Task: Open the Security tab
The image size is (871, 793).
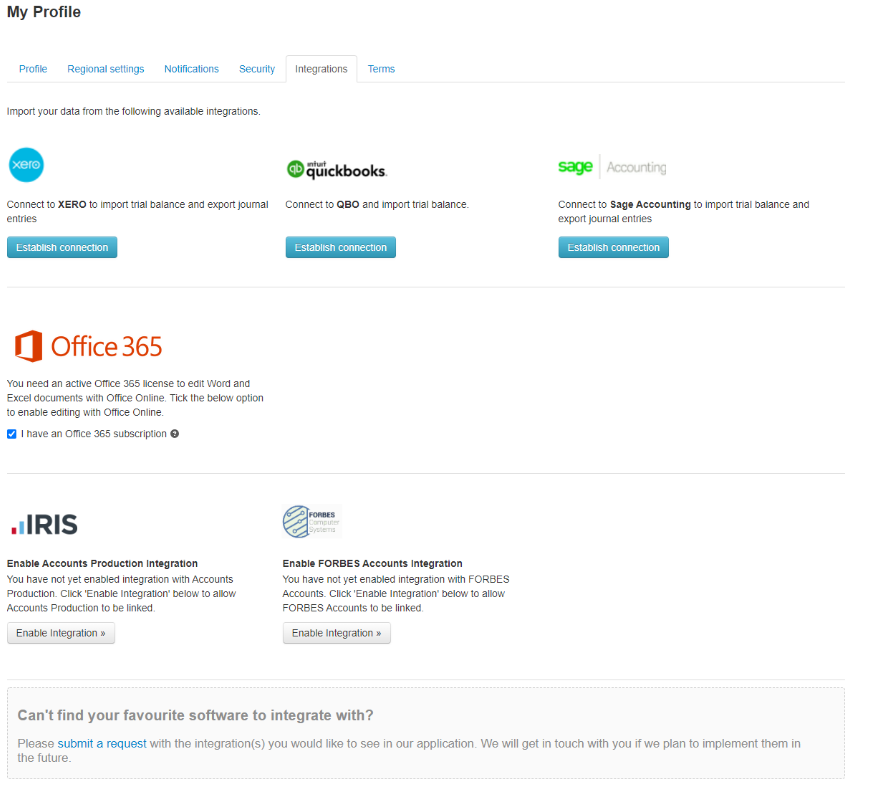Action: pyautogui.click(x=257, y=69)
